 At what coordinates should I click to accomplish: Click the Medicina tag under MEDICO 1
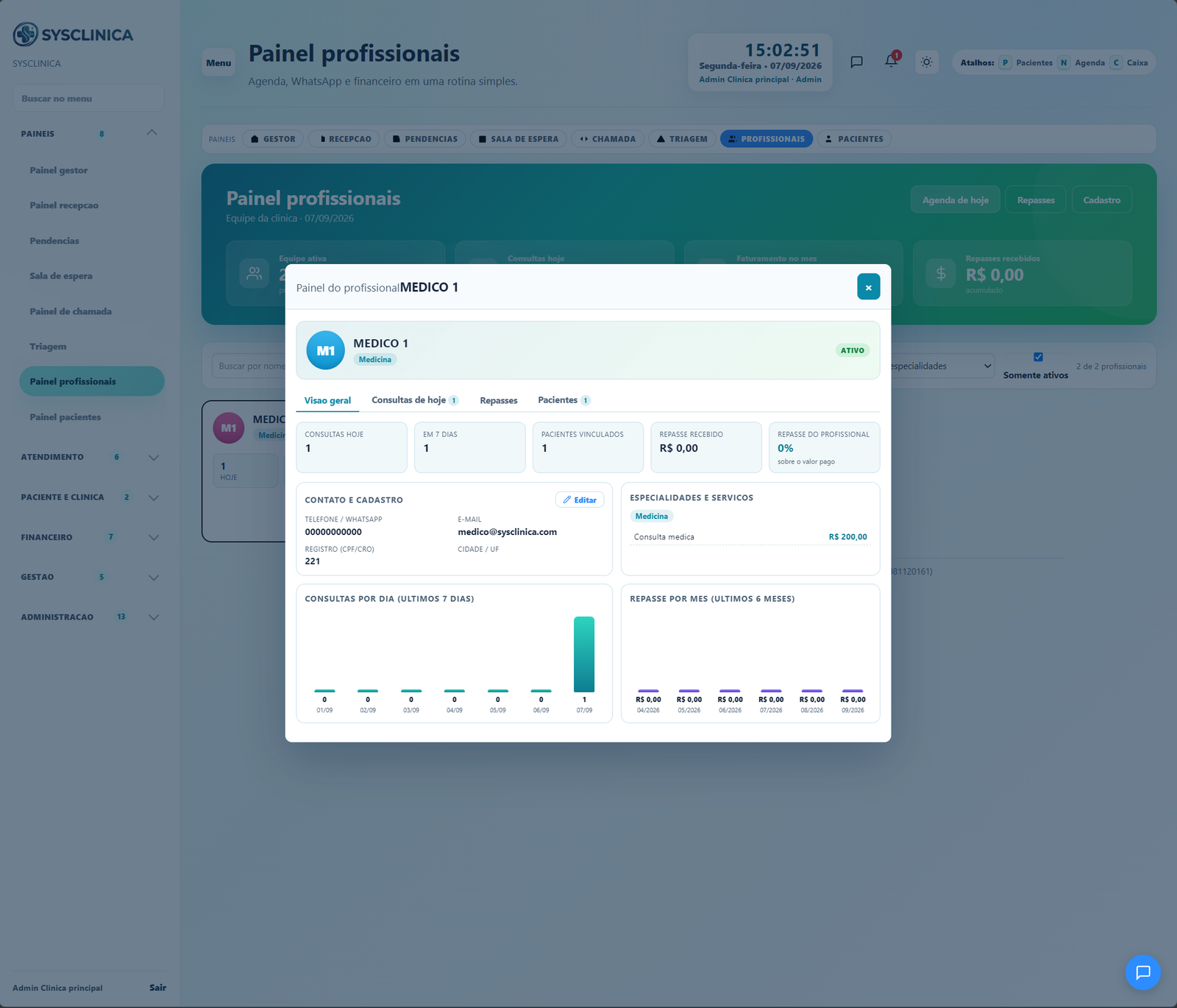(375, 360)
